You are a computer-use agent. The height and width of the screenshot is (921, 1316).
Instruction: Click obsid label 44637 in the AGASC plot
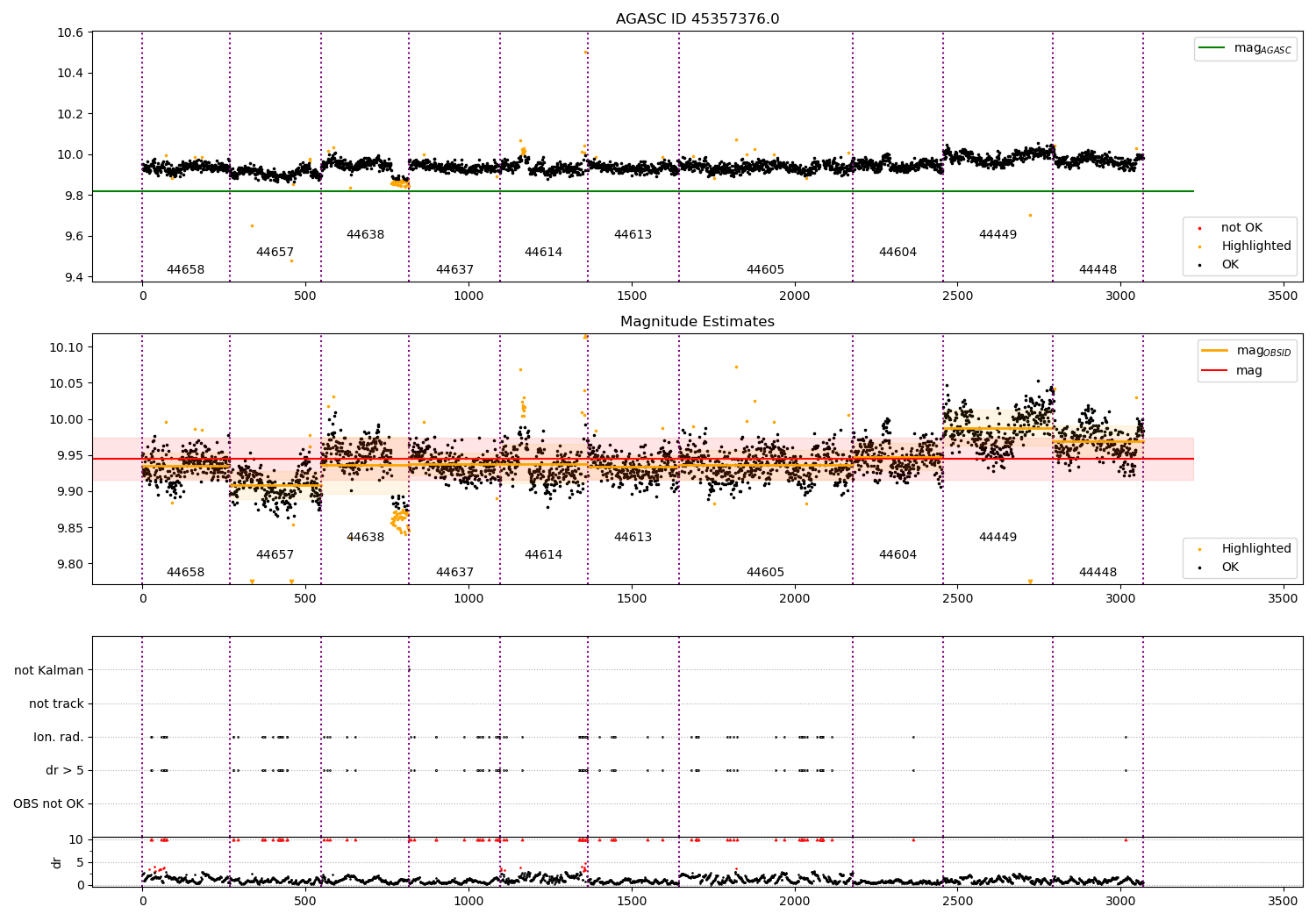point(454,270)
